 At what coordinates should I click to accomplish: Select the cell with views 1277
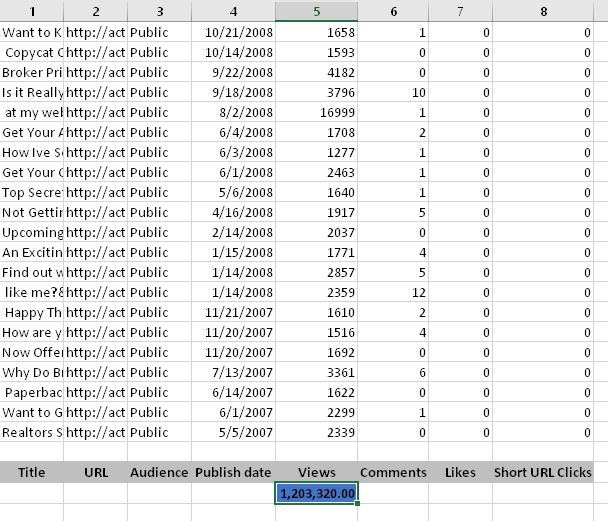click(x=316, y=152)
